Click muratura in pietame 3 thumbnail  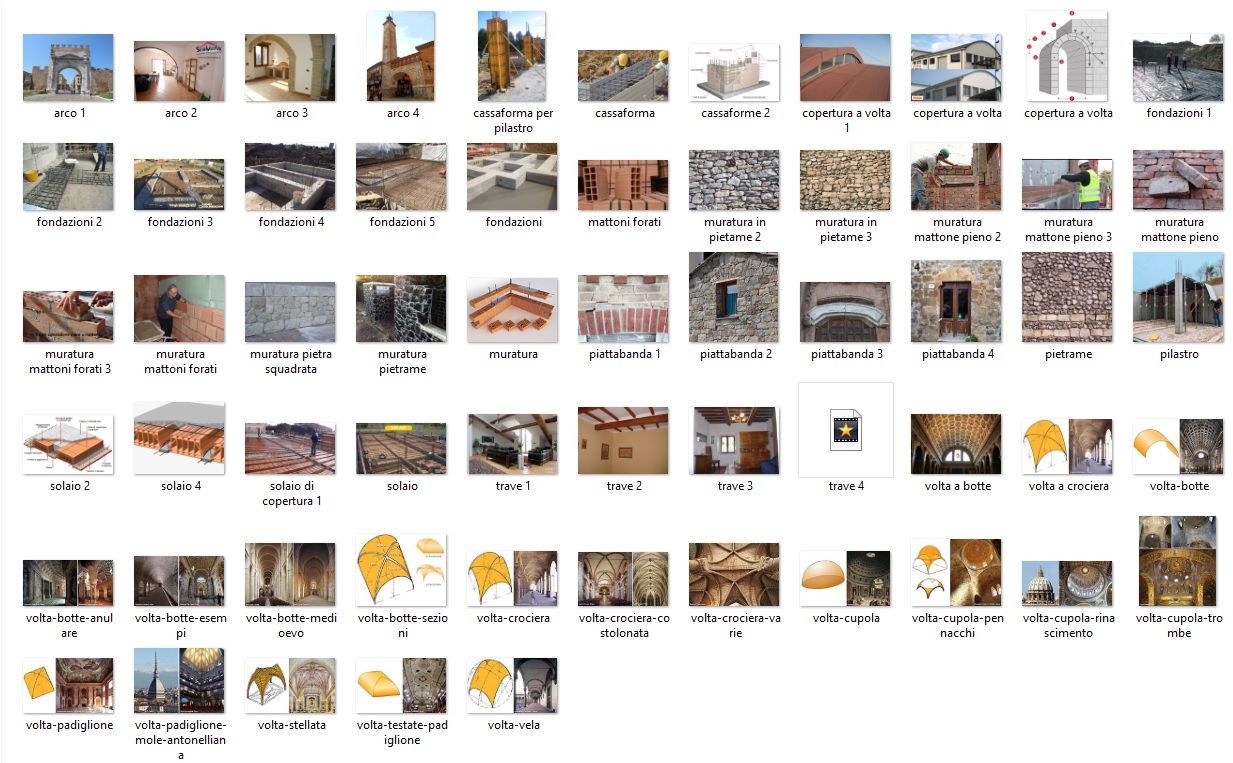click(845, 181)
